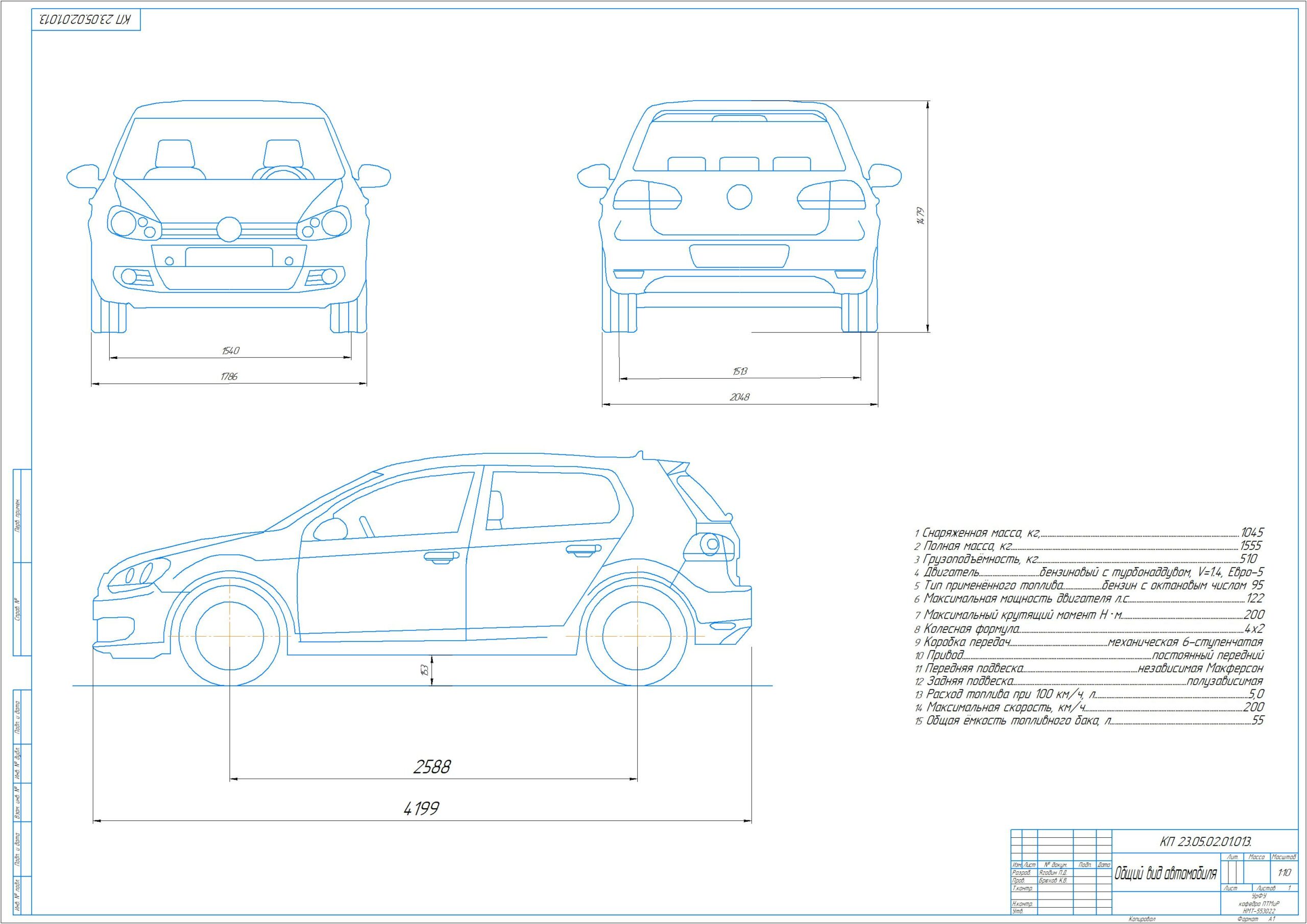The width and height of the screenshot is (1307, 924).
Task: Click the wheelbase dimension value 2588
Action: coord(431,767)
